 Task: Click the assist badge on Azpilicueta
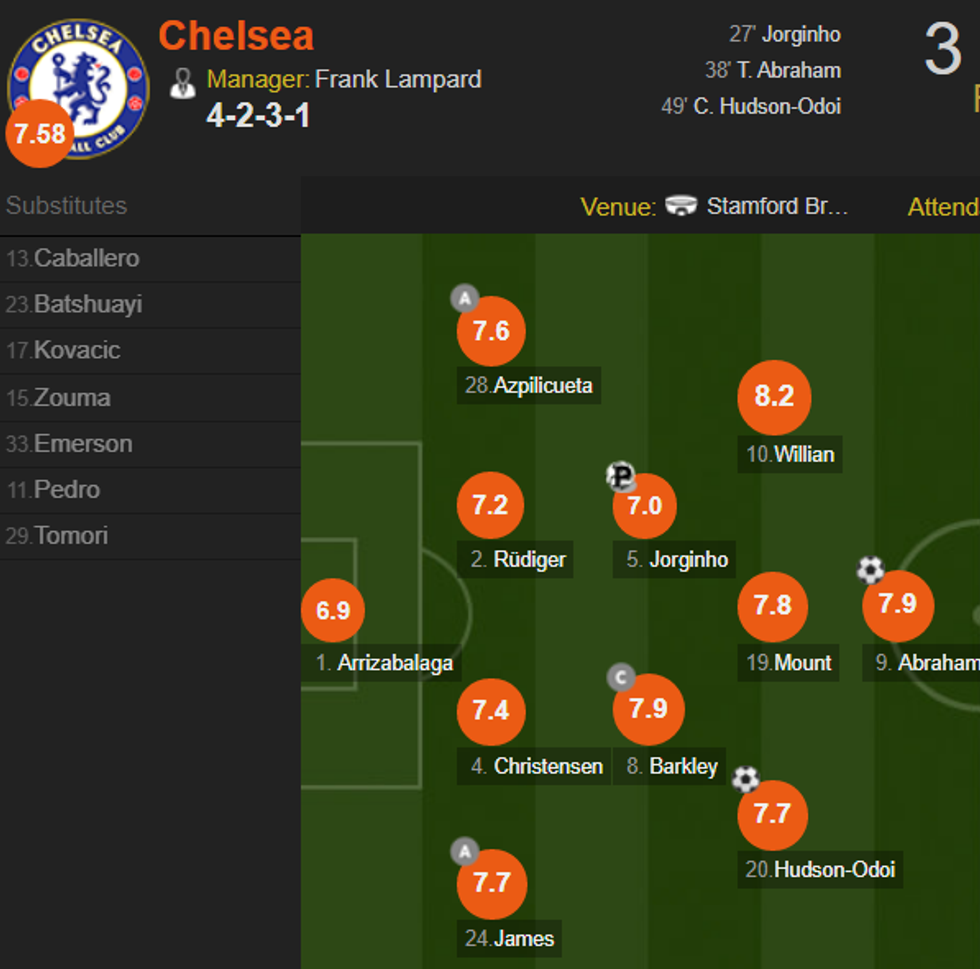[x=464, y=297]
